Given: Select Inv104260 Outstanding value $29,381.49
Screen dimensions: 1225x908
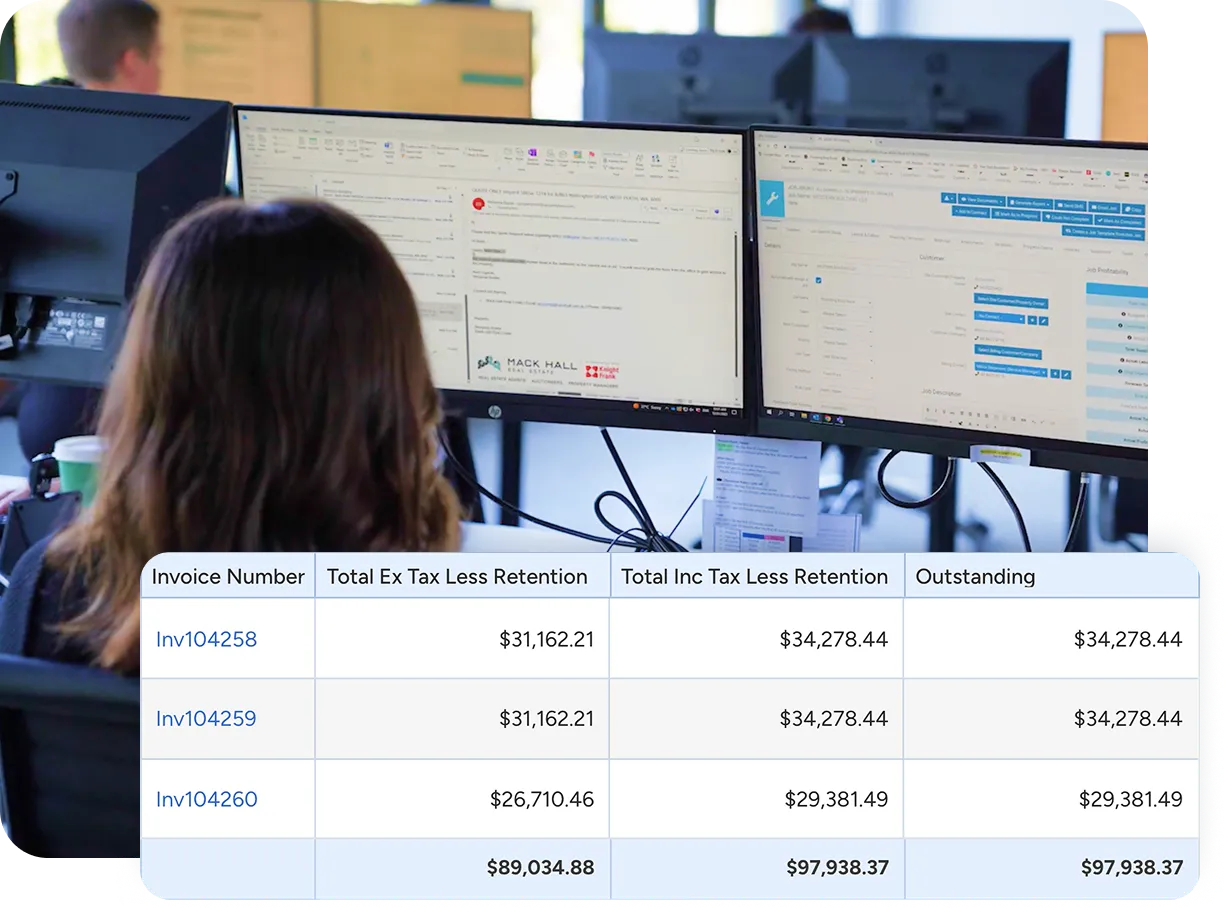Looking at the screenshot, I should 1130,799.
